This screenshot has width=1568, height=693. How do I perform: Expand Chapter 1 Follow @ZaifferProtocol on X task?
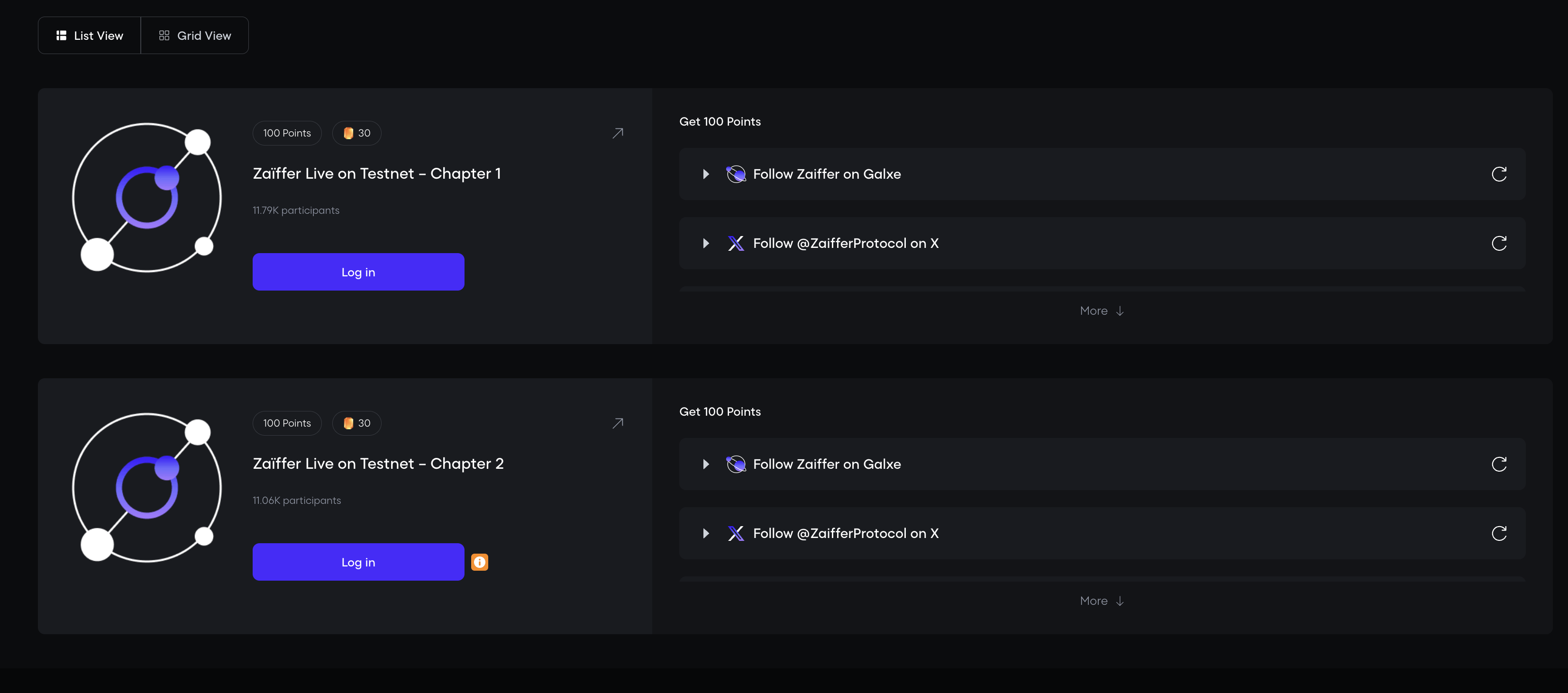tap(705, 244)
